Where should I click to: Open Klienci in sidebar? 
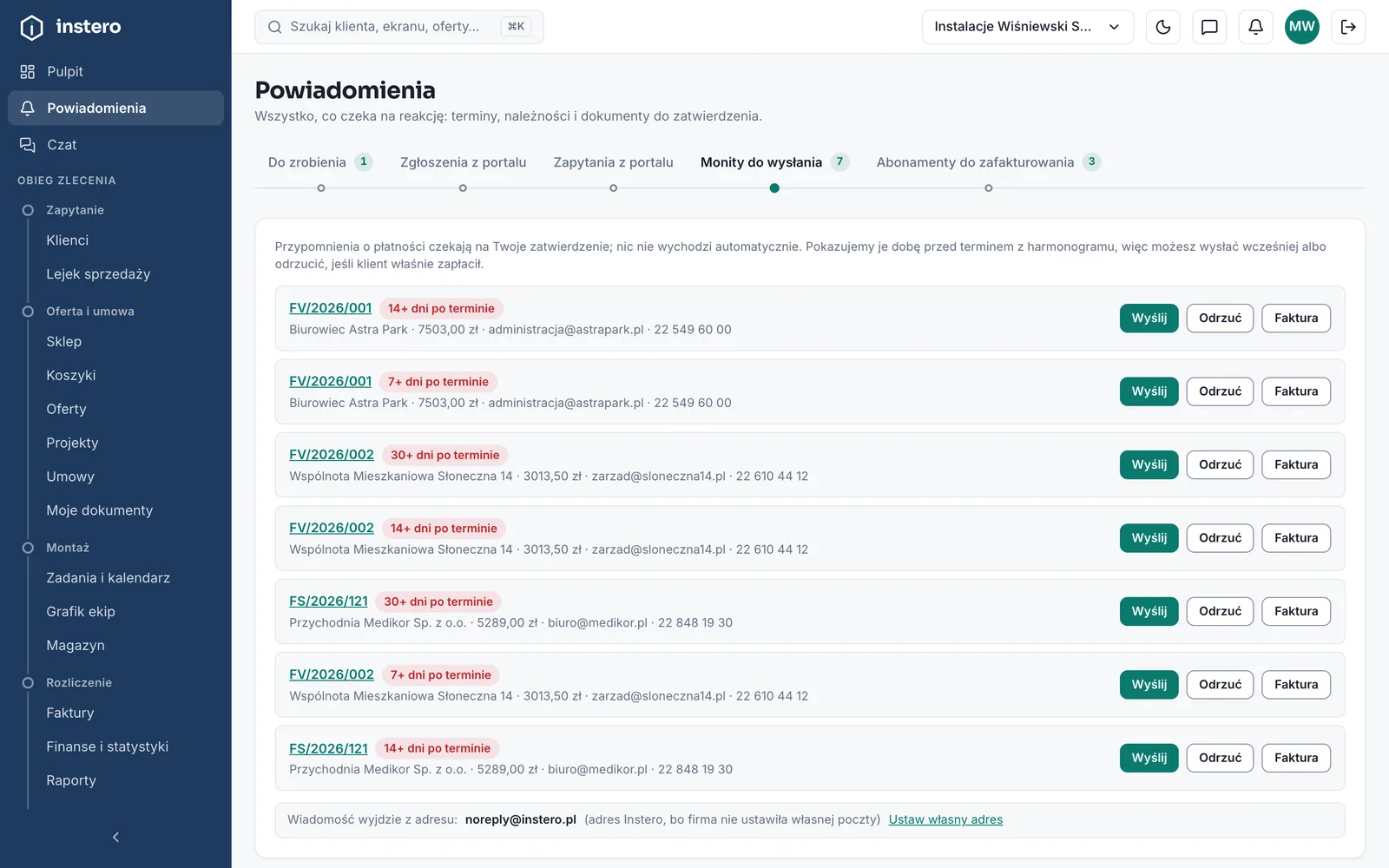click(67, 240)
